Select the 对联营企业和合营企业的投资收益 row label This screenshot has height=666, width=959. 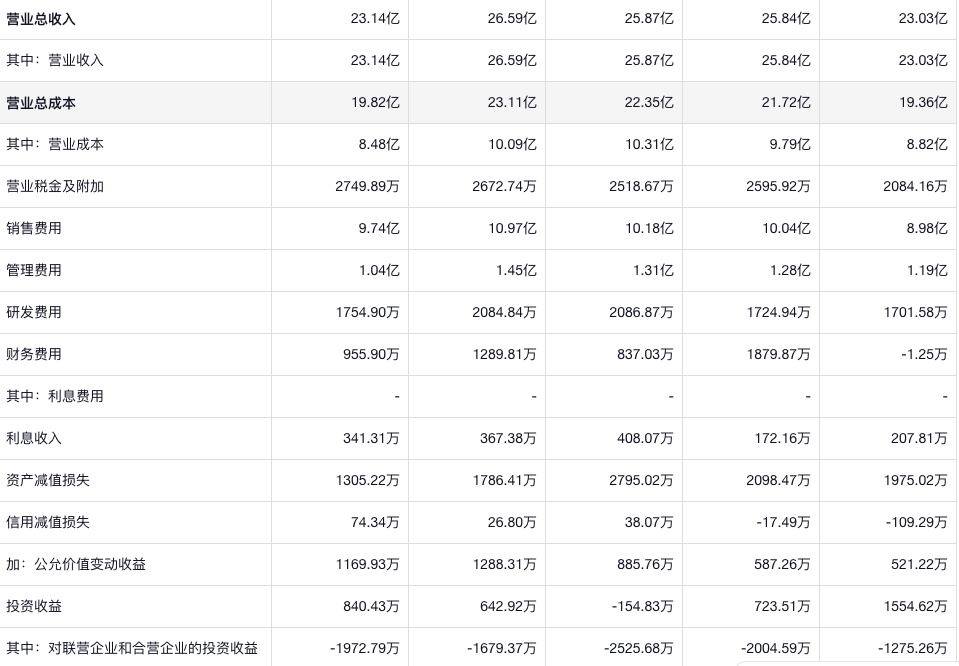(132, 649)
